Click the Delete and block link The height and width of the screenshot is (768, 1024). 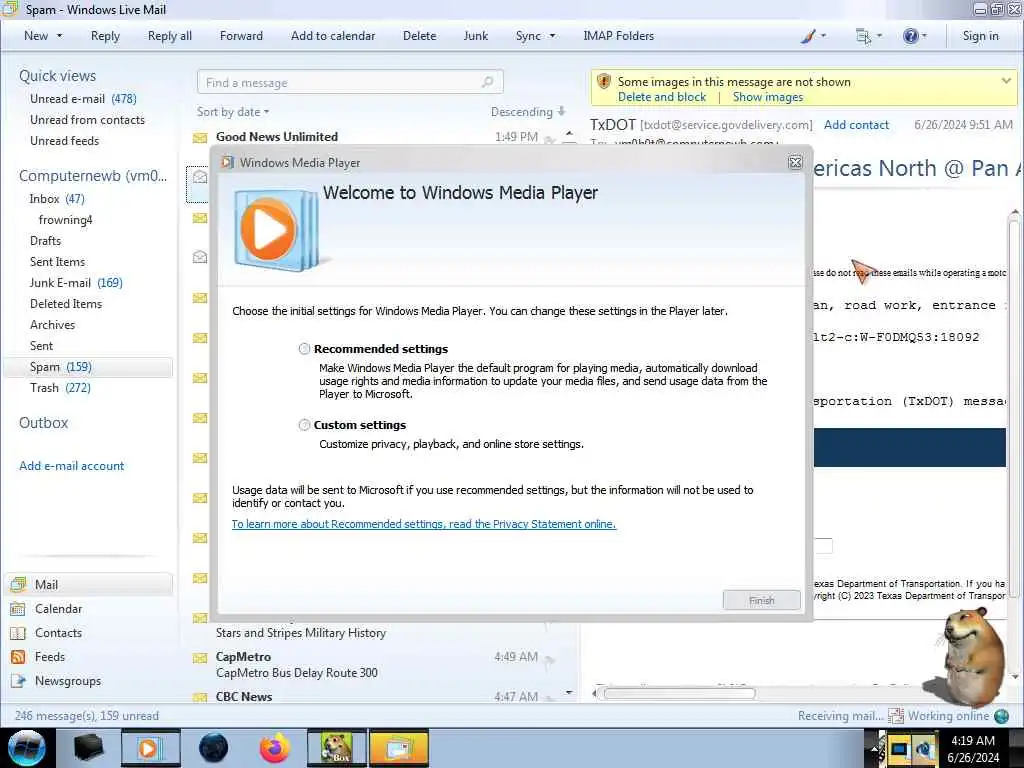coord(662,97)
